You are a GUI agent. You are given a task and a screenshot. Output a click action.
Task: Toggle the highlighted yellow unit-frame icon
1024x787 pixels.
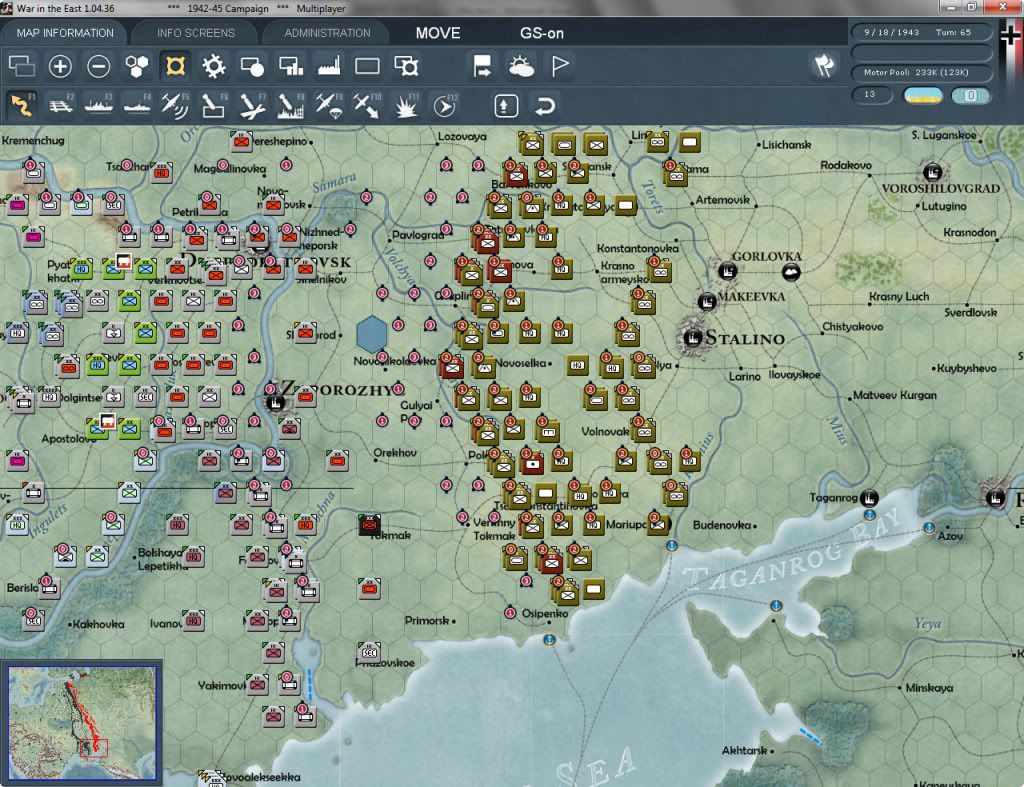pyautogui.click(x=175, y=66)
